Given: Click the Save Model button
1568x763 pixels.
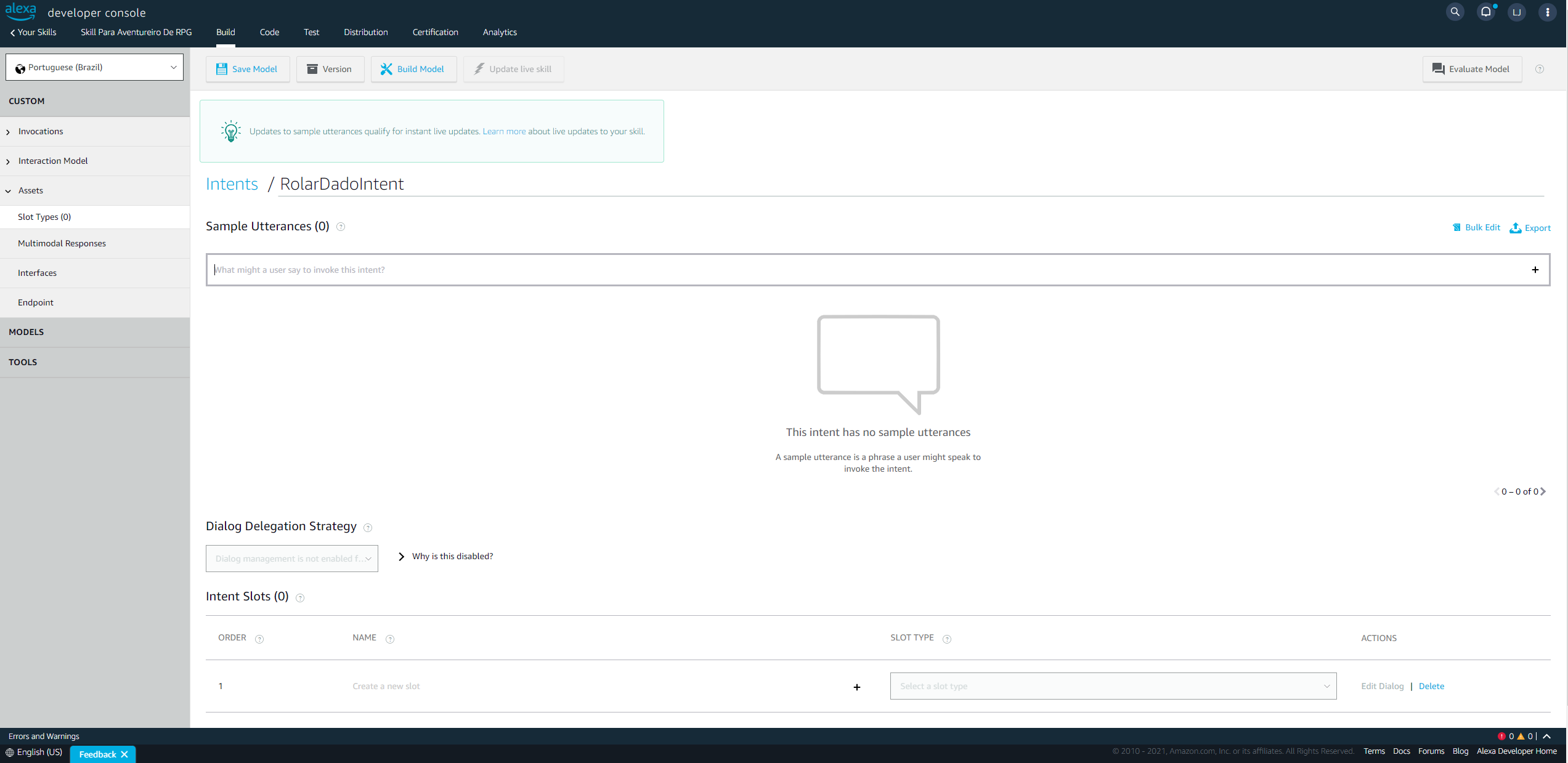Looking at the screenshot, I should (x=247, y=69).
